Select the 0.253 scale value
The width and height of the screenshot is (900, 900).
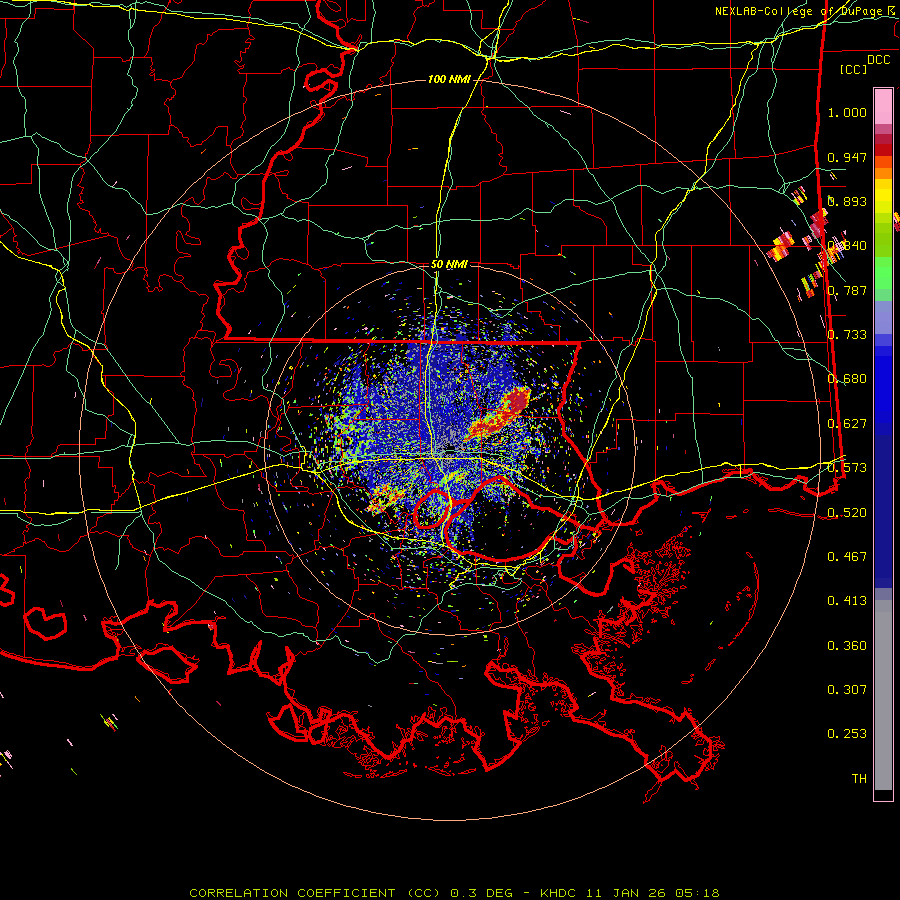tap(847, 734)
